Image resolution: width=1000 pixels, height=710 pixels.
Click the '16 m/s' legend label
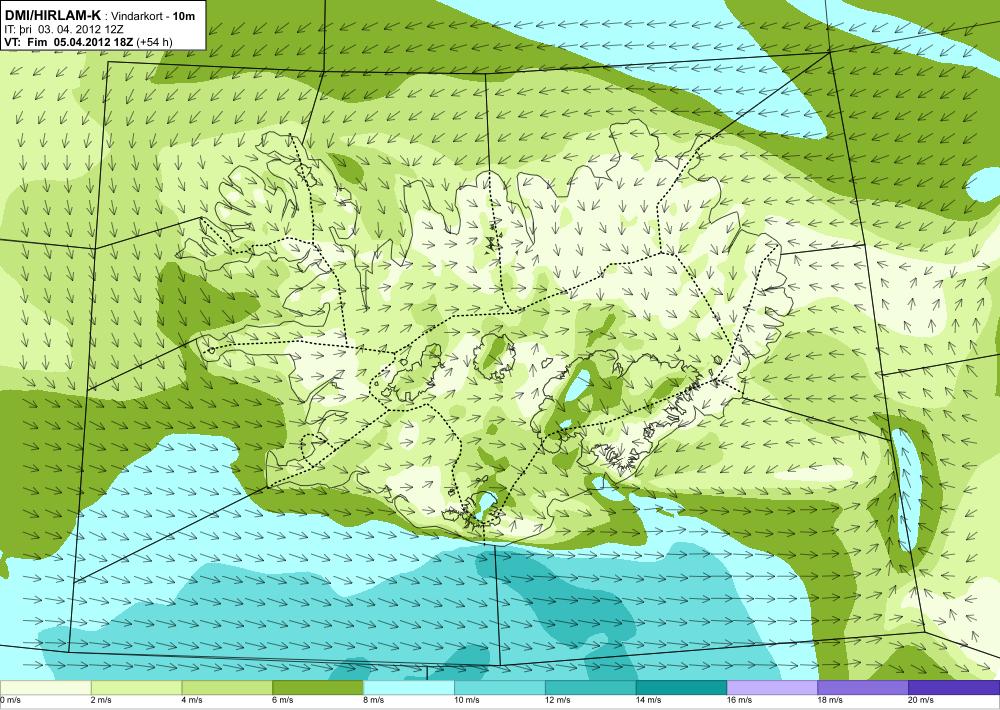pos(740,700)
